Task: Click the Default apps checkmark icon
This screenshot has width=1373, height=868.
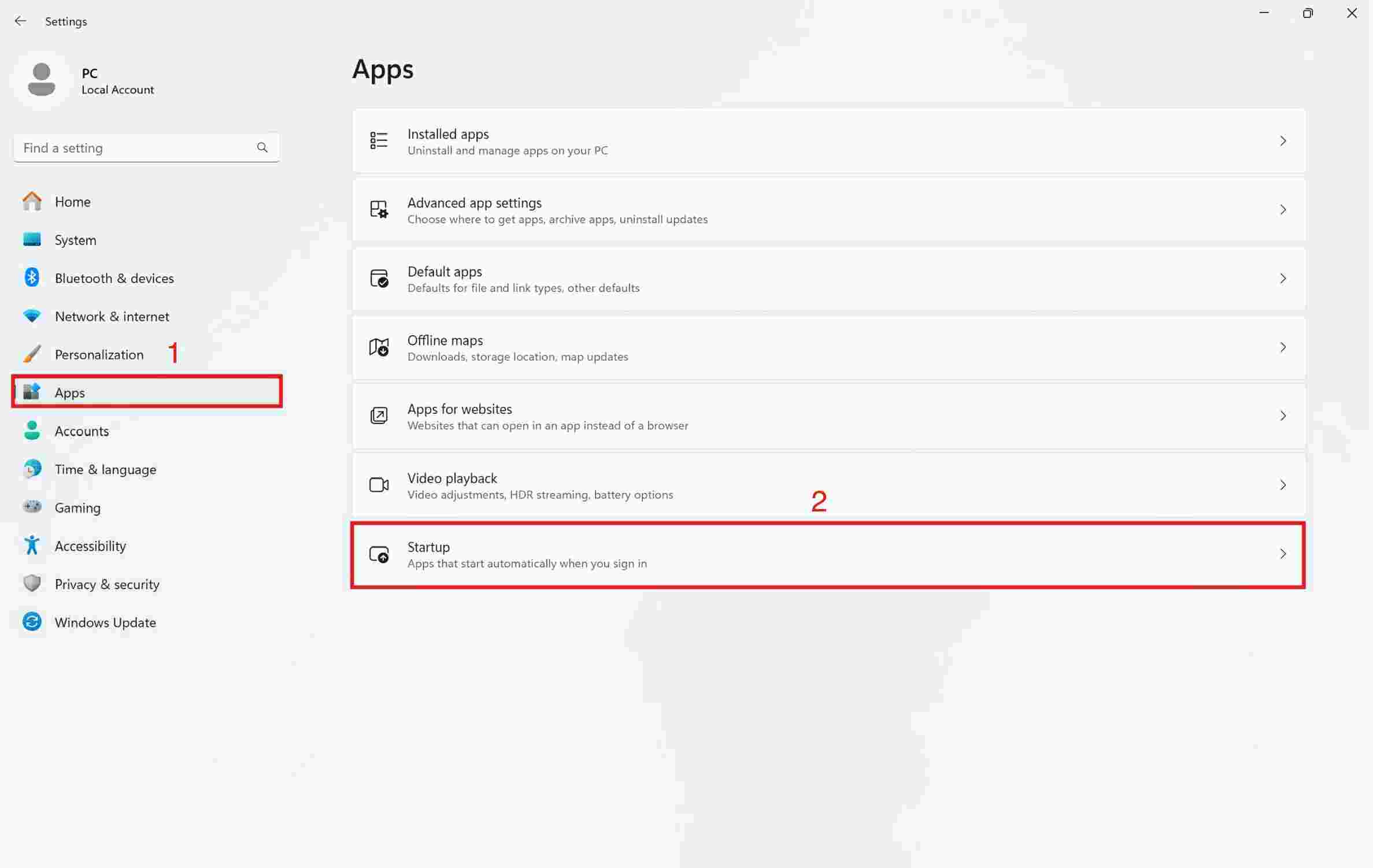Action: click(x=379, y=278)
